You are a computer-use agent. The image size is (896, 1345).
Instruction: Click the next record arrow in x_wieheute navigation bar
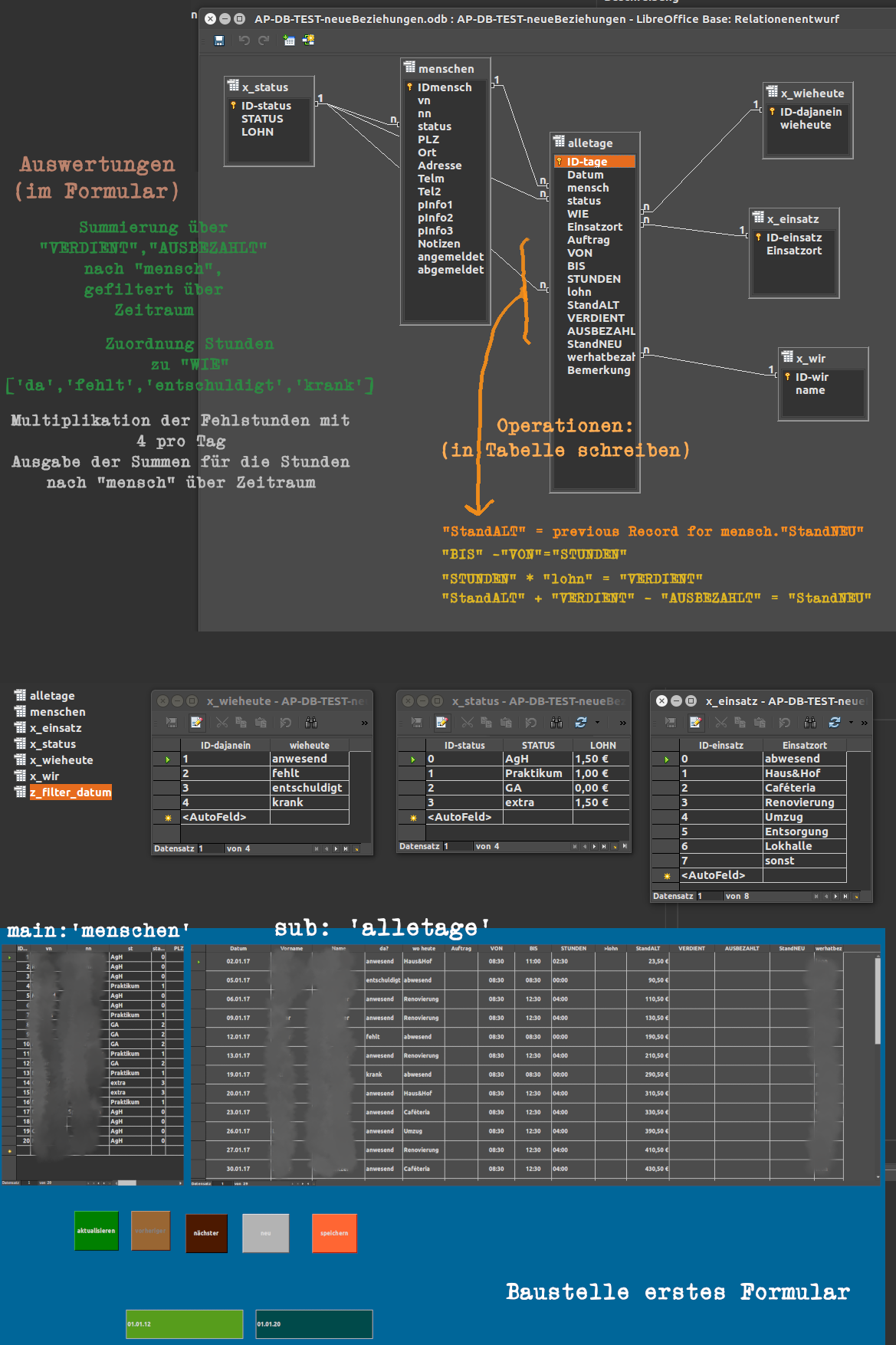[336, 848]
